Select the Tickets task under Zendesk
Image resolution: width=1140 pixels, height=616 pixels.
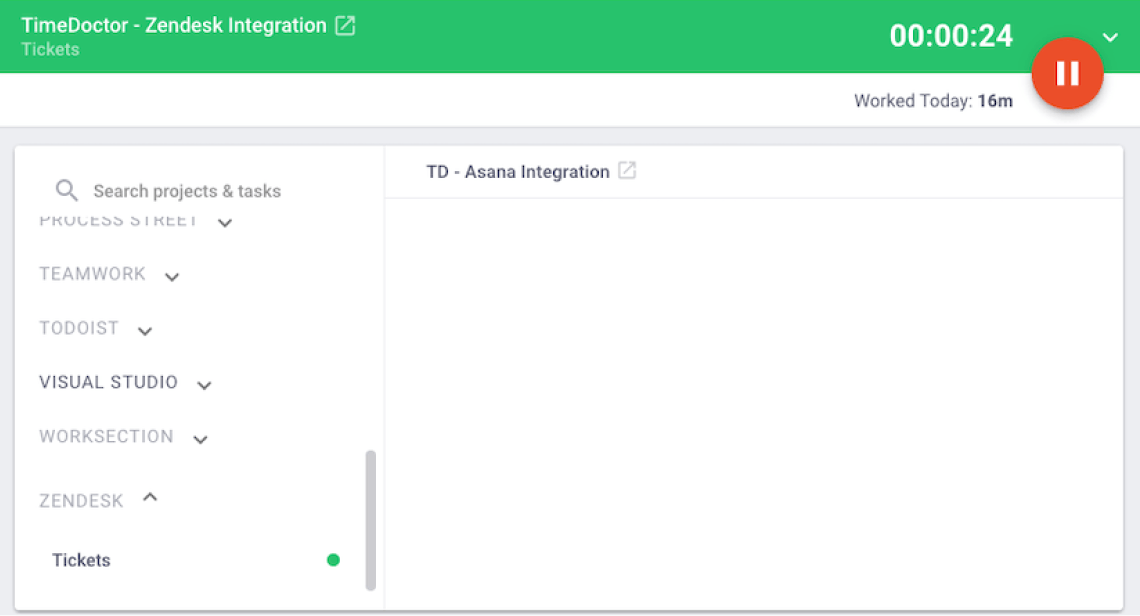point(81,560)
